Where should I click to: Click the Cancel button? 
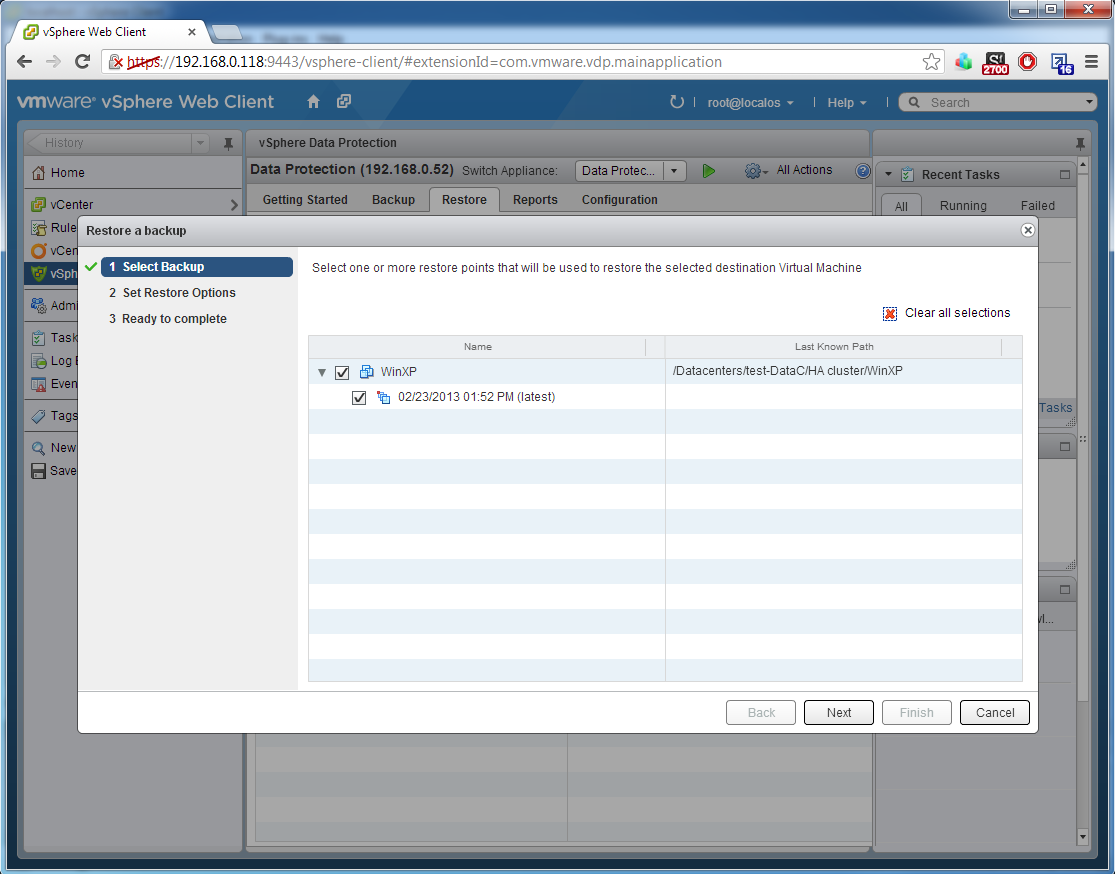click(994, 713)
